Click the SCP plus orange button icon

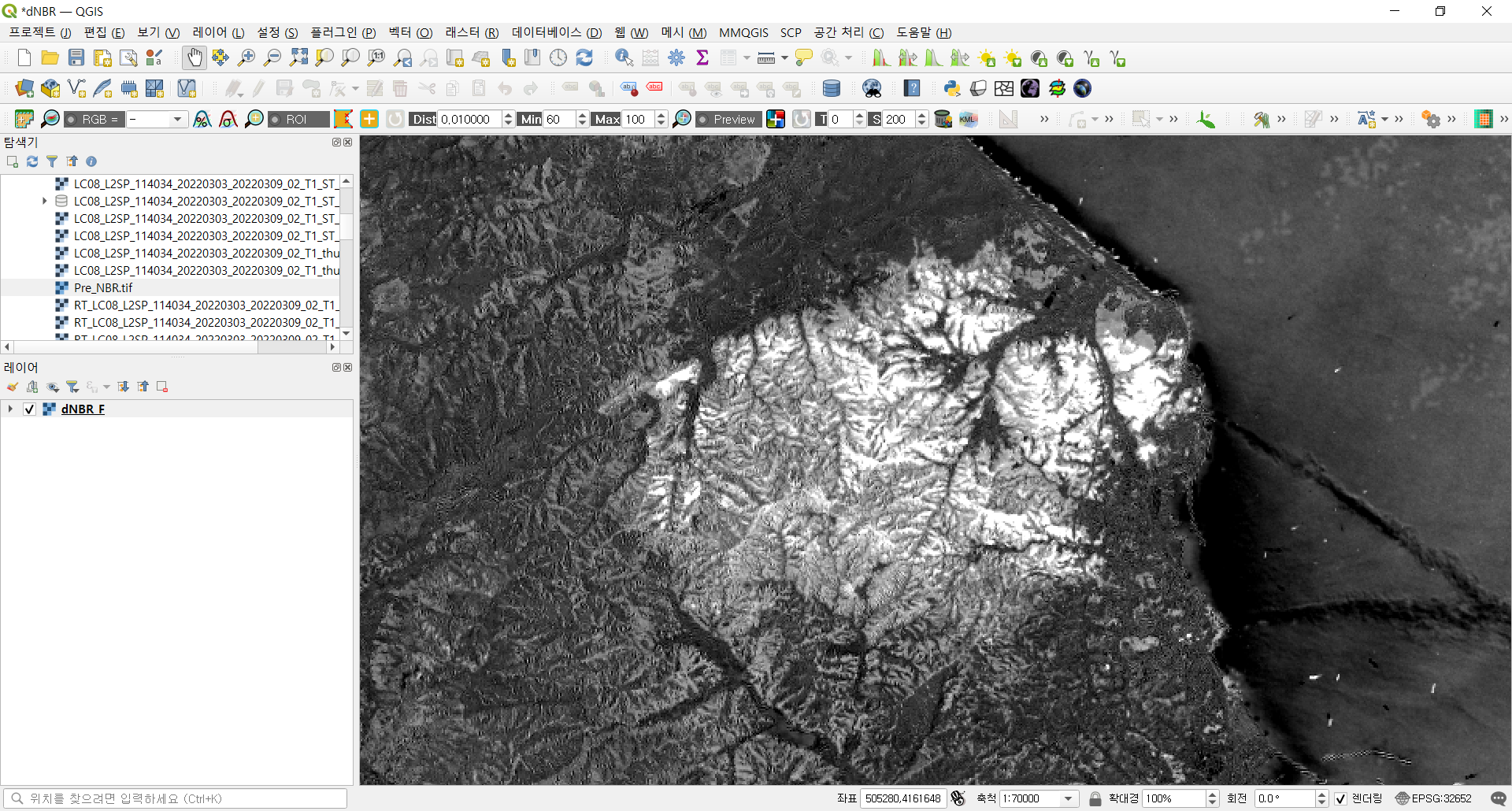369,119
